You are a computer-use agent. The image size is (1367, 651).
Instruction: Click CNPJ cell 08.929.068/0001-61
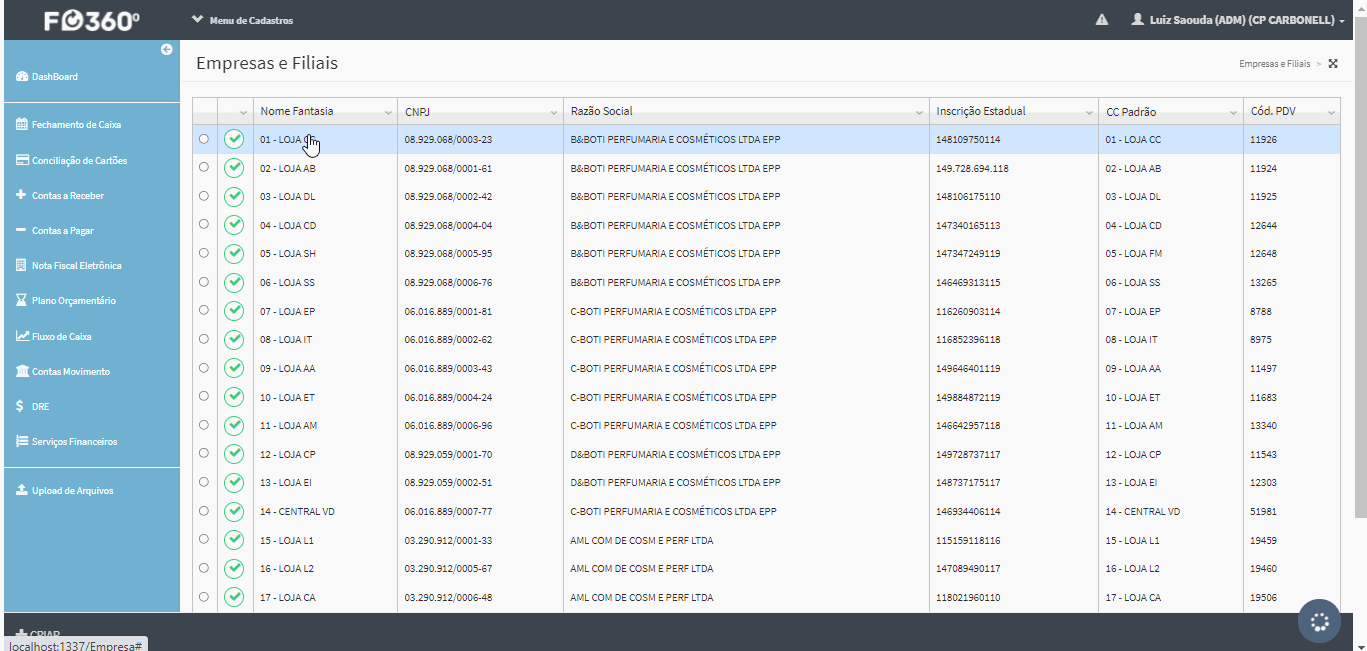tap(448, 168)
